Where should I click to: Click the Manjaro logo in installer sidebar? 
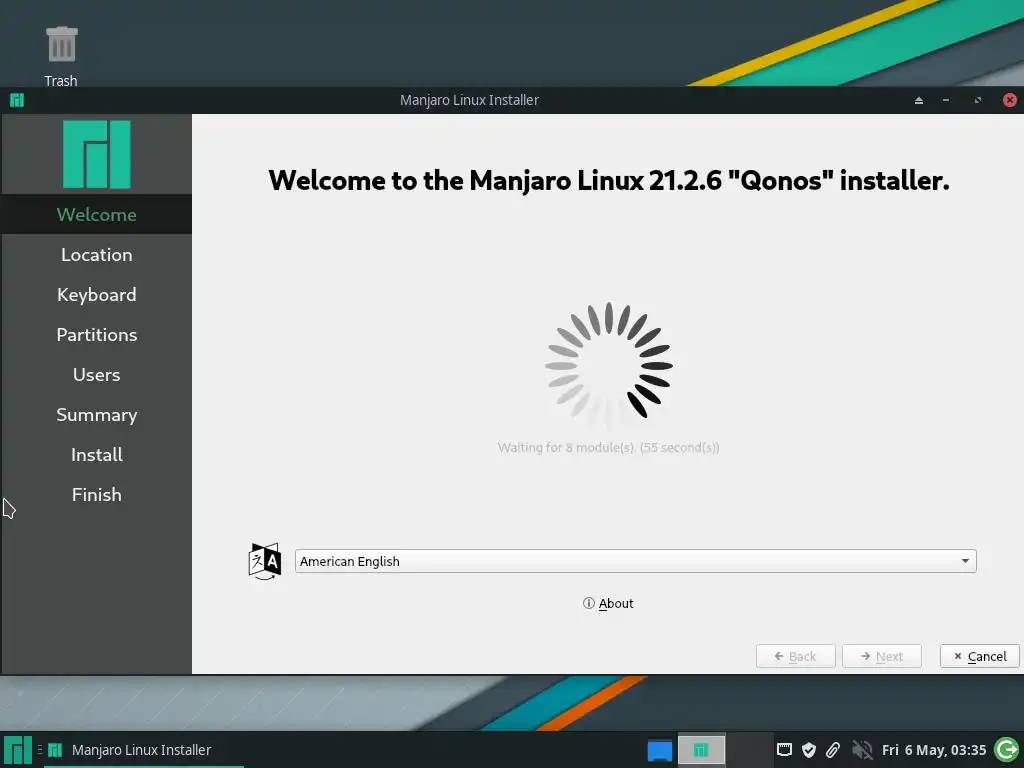tap(97, 154)
